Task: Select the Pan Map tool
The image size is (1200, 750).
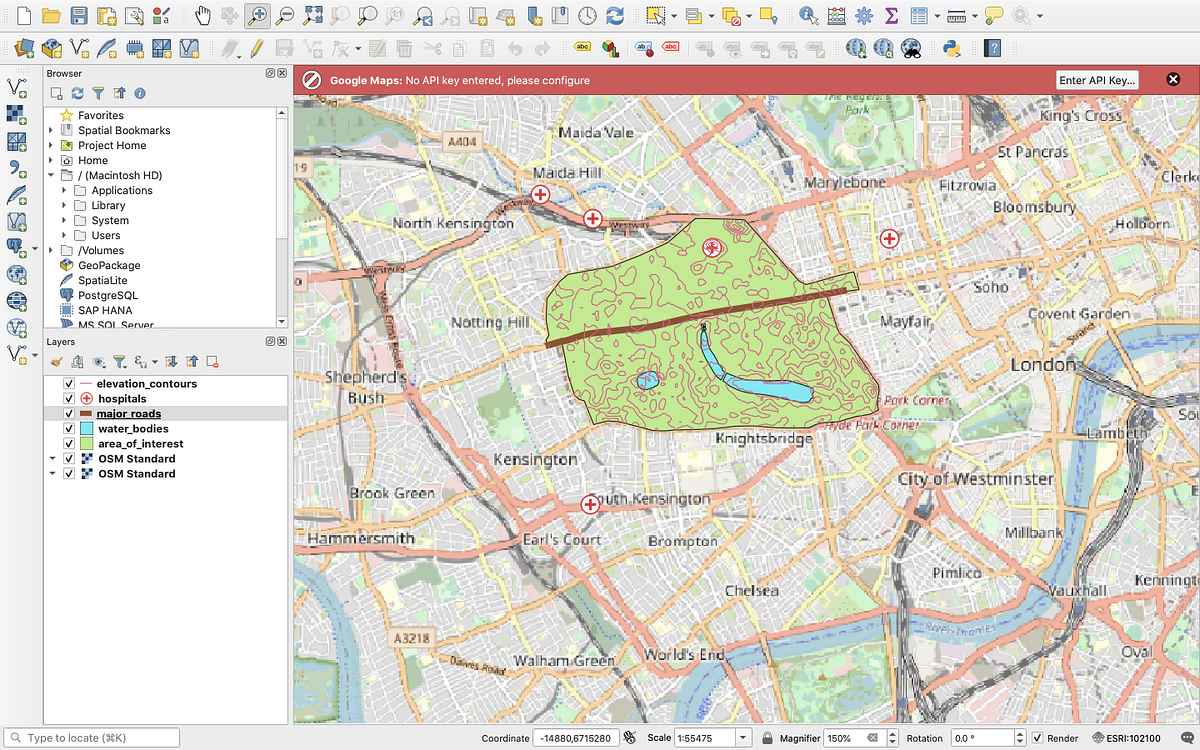Action: click(x=202, y=16)
